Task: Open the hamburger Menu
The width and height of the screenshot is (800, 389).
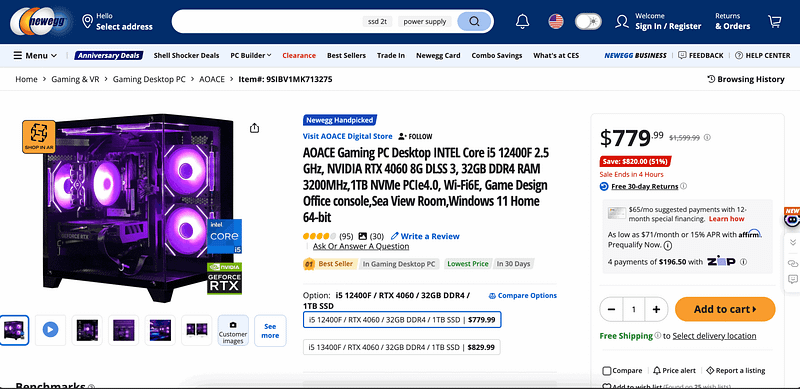Action: (x=35, y=56)
